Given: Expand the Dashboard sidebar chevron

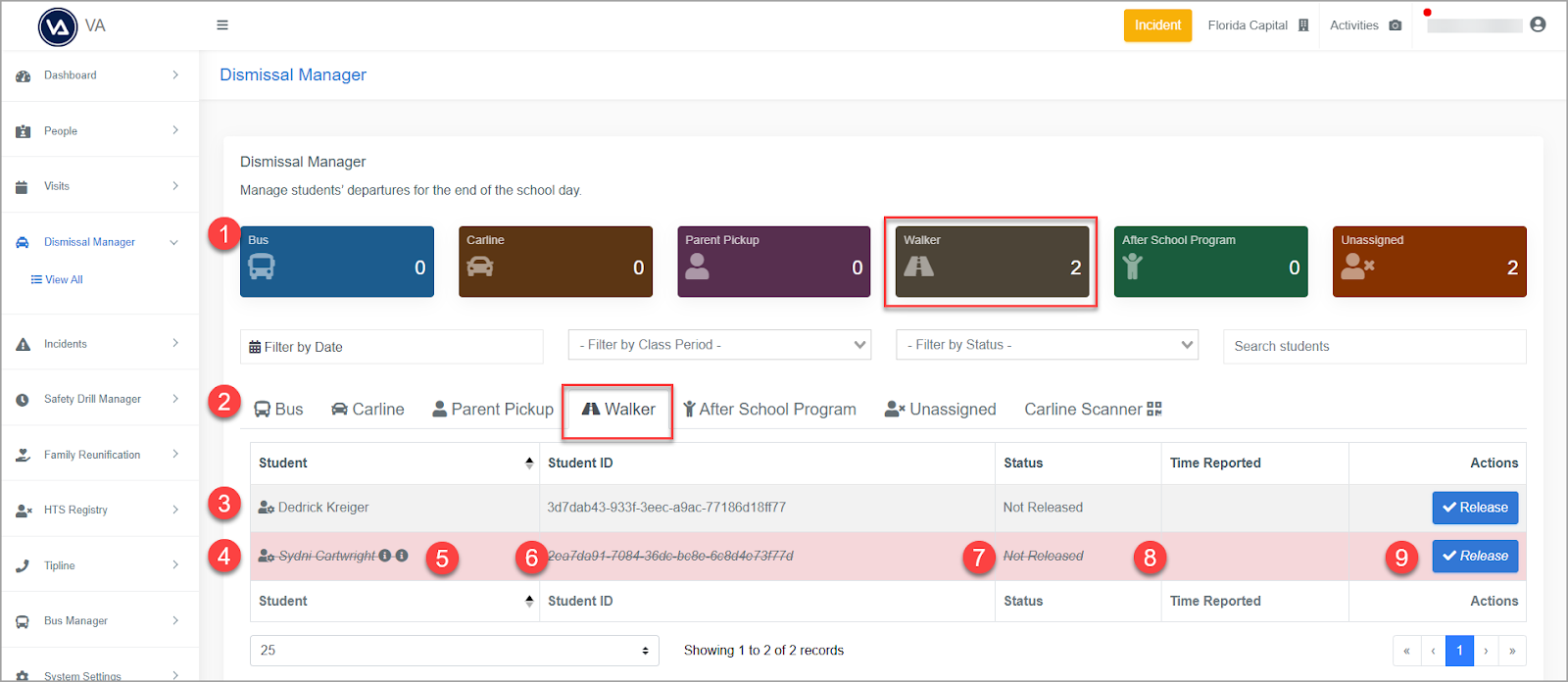Looking at the screenshot, I should (175, 74).
